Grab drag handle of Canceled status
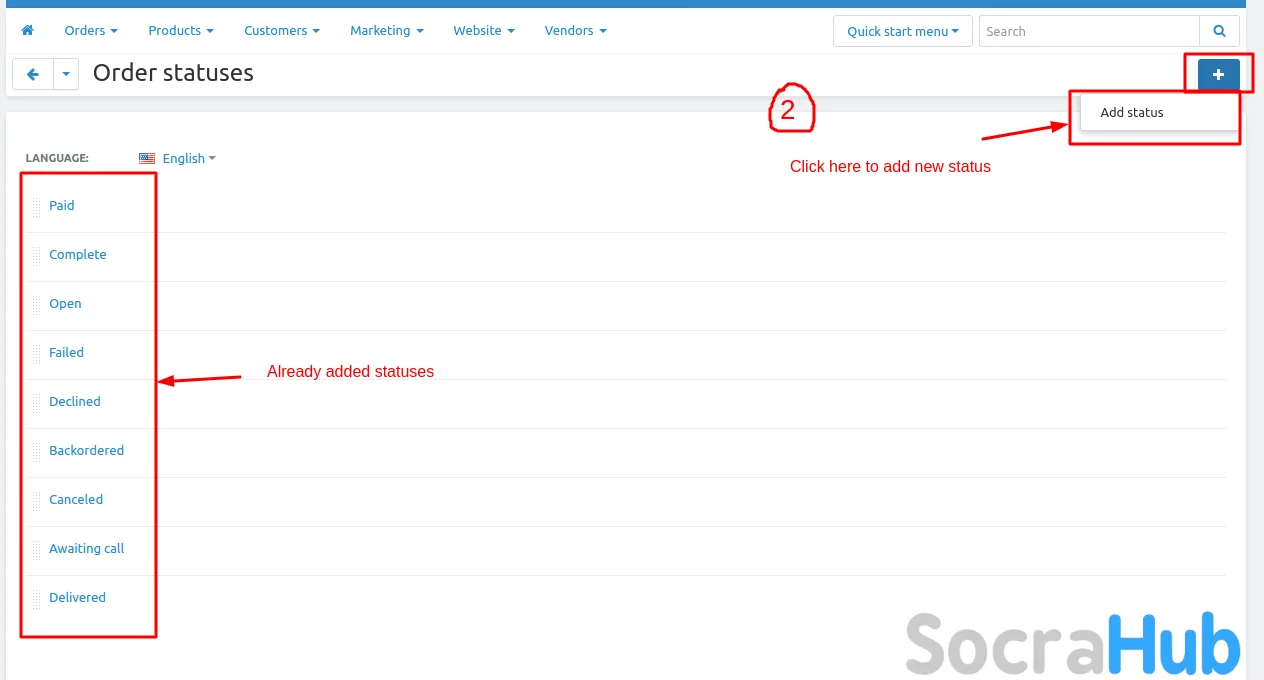 tap(37, 500)
